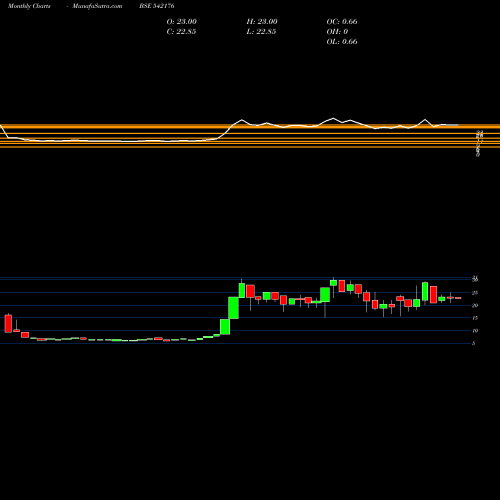Image resolution: width=500 pixels, height=500 pixels.
Task: Click the tall green breakout candle from 15 to 23
Action: click(x=233, y=308)
